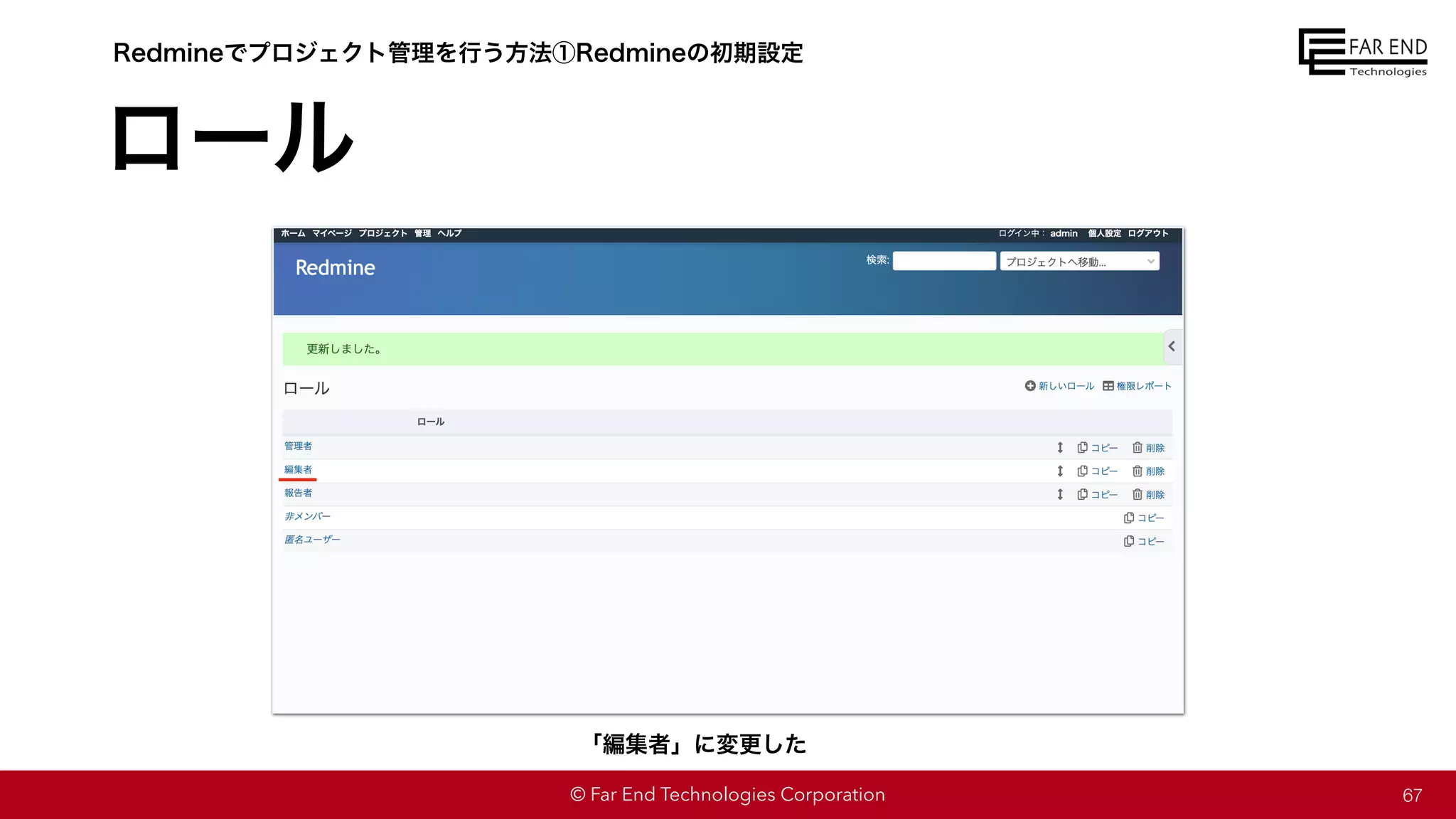Click the 新しいロール link text
Image resolution: width=1456 pixels, height=819 pixels.
(1066, 386)
